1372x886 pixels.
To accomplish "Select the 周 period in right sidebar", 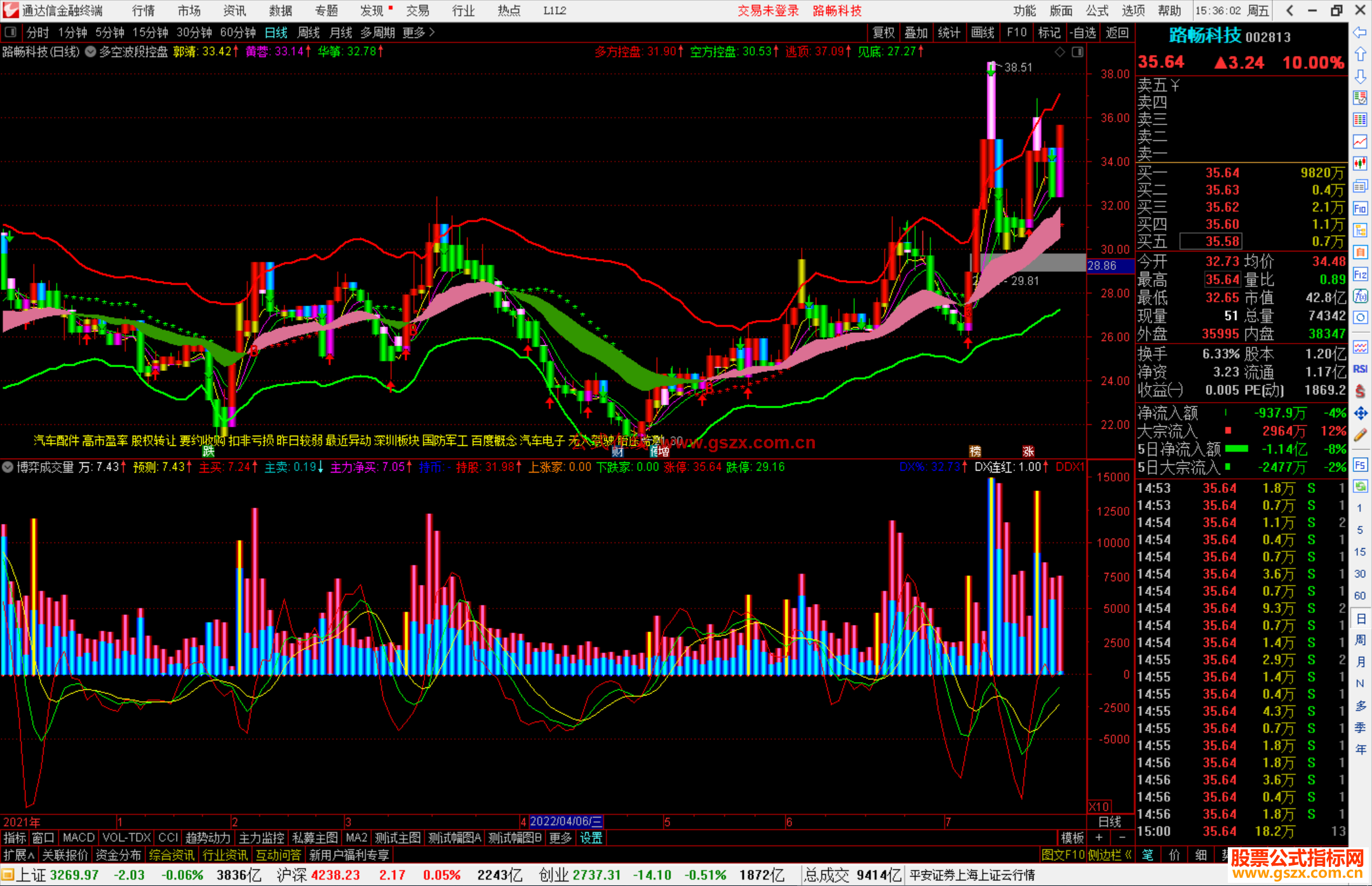I will [x=1360, y=640].
